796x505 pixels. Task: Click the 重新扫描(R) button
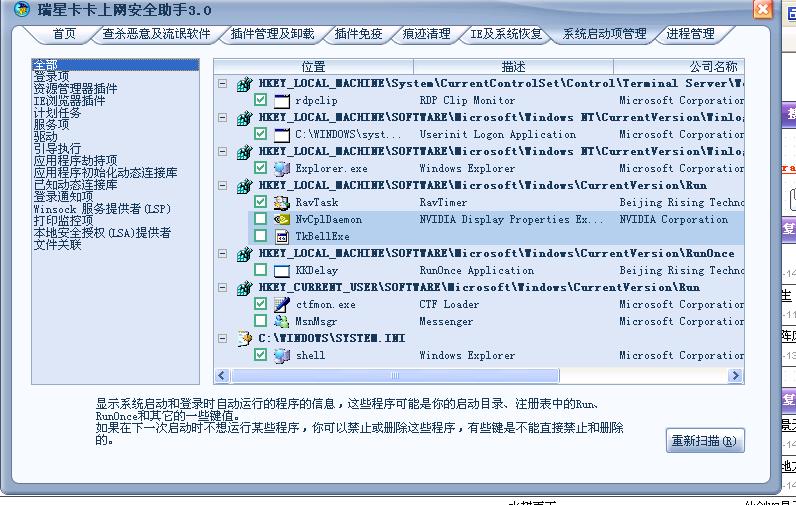tap(705, 441)
